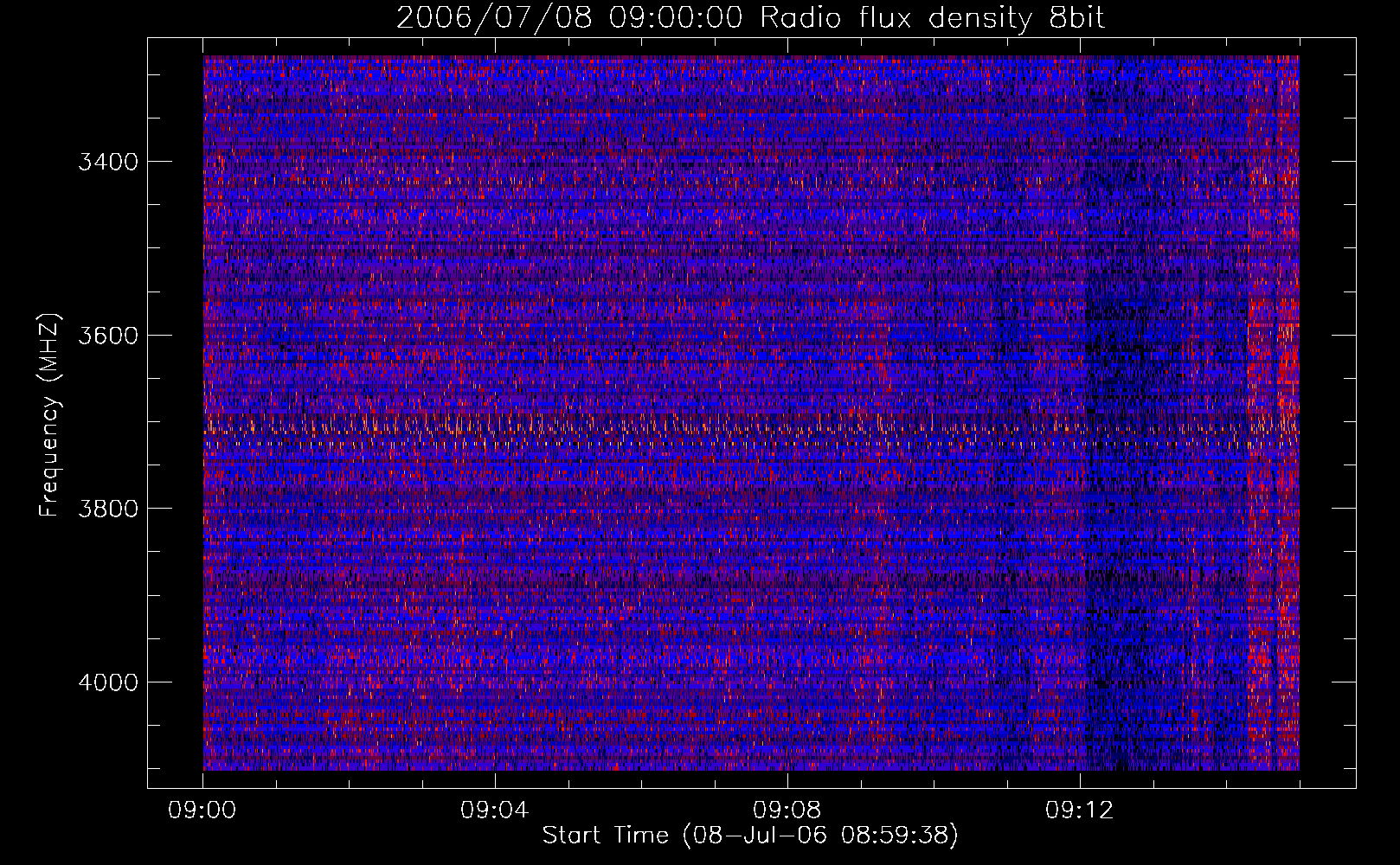The width and height of the screenshot is (1400, 865).
Task: Click the 3800 frequency tick label
Action: pos(108,509)
